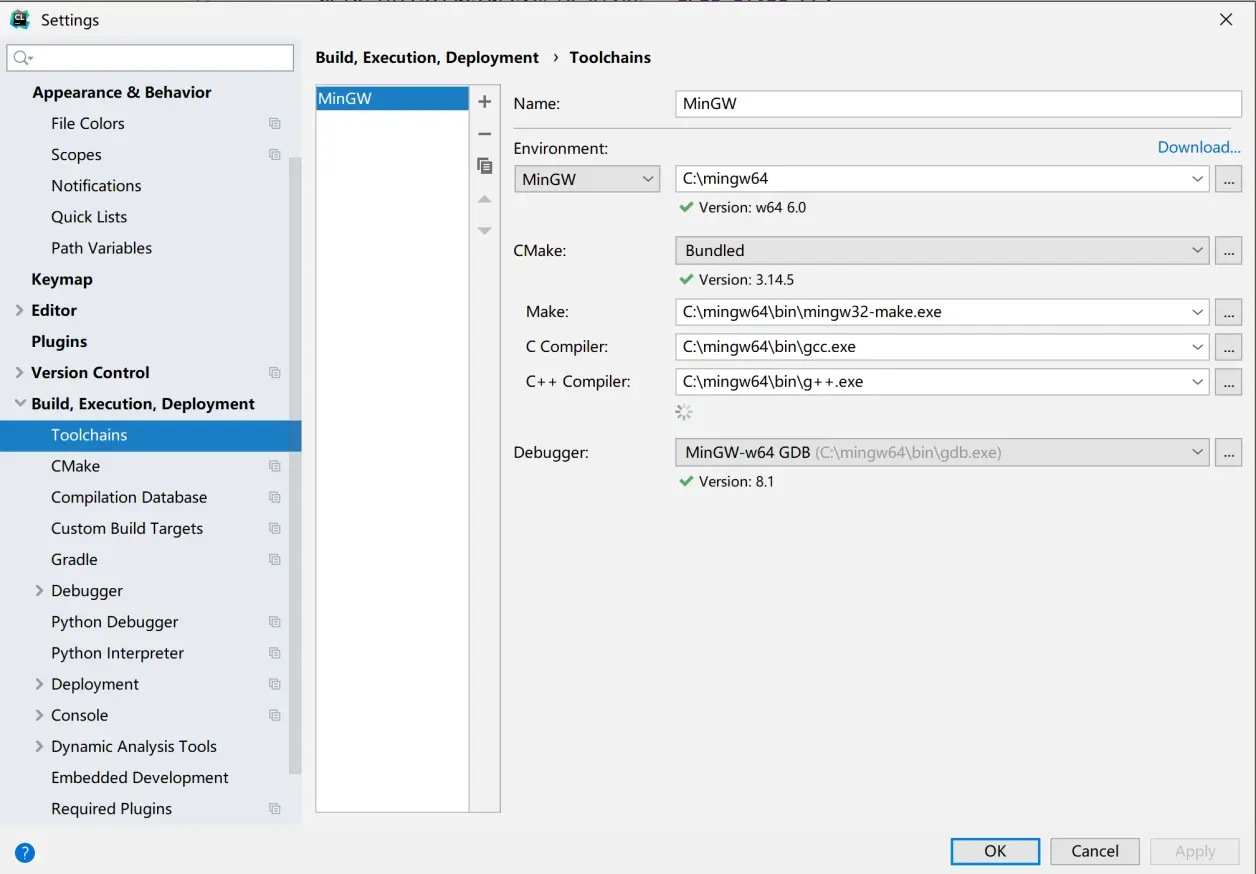
Task: Browse for CMake executable
Action: (x=1228, y=251)
